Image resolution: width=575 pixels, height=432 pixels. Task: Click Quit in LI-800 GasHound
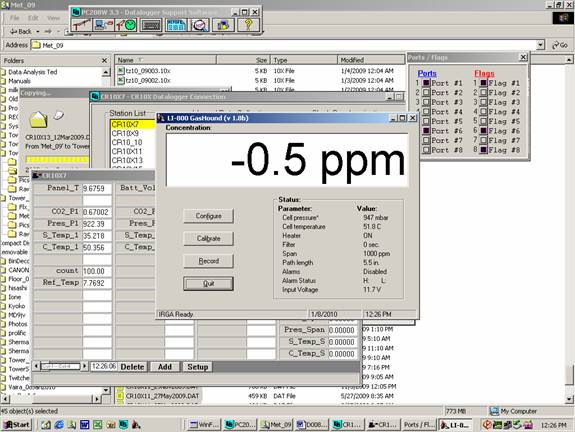point(208,283)
